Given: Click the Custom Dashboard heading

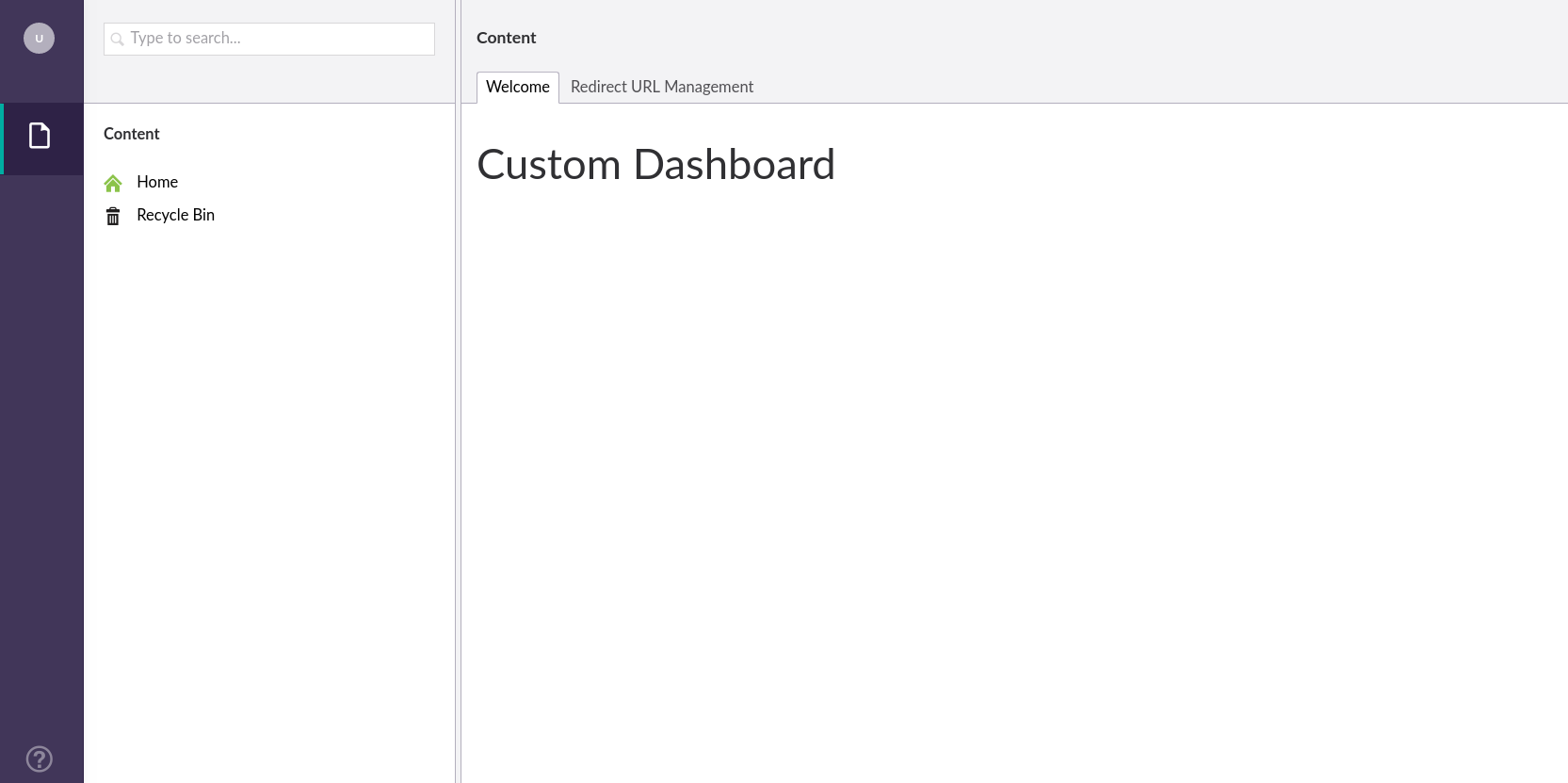Looking at the screenshot, I should (655, 165).
